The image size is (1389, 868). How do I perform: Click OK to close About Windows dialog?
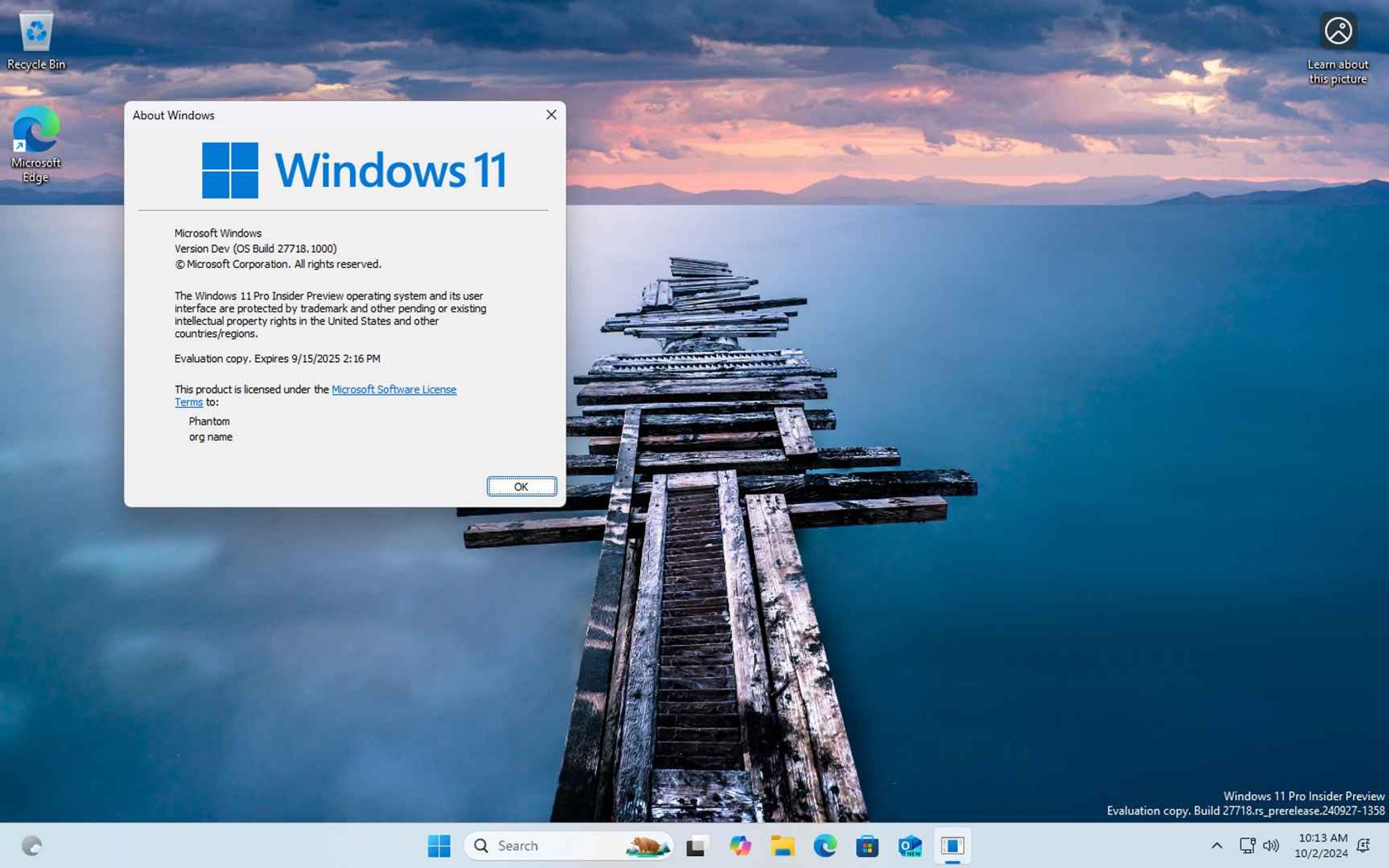tap(520, 486)
